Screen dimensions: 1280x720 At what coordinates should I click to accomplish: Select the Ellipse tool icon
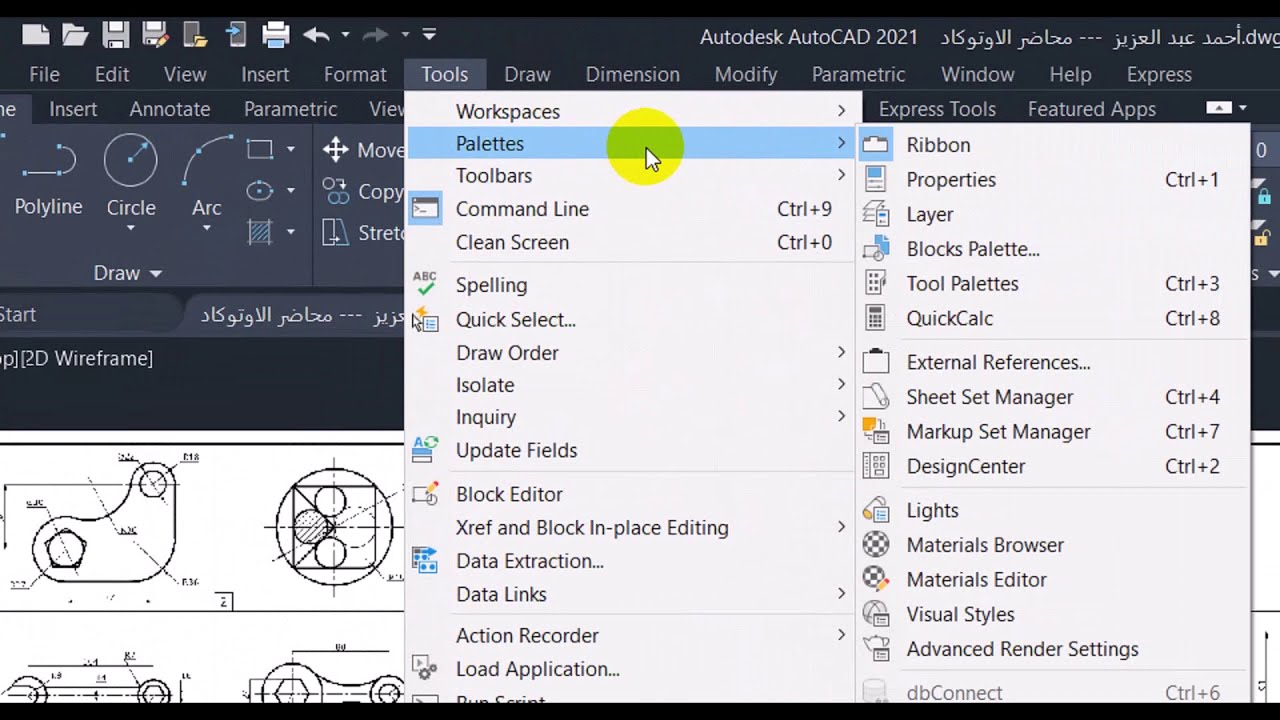pos(260,191)
